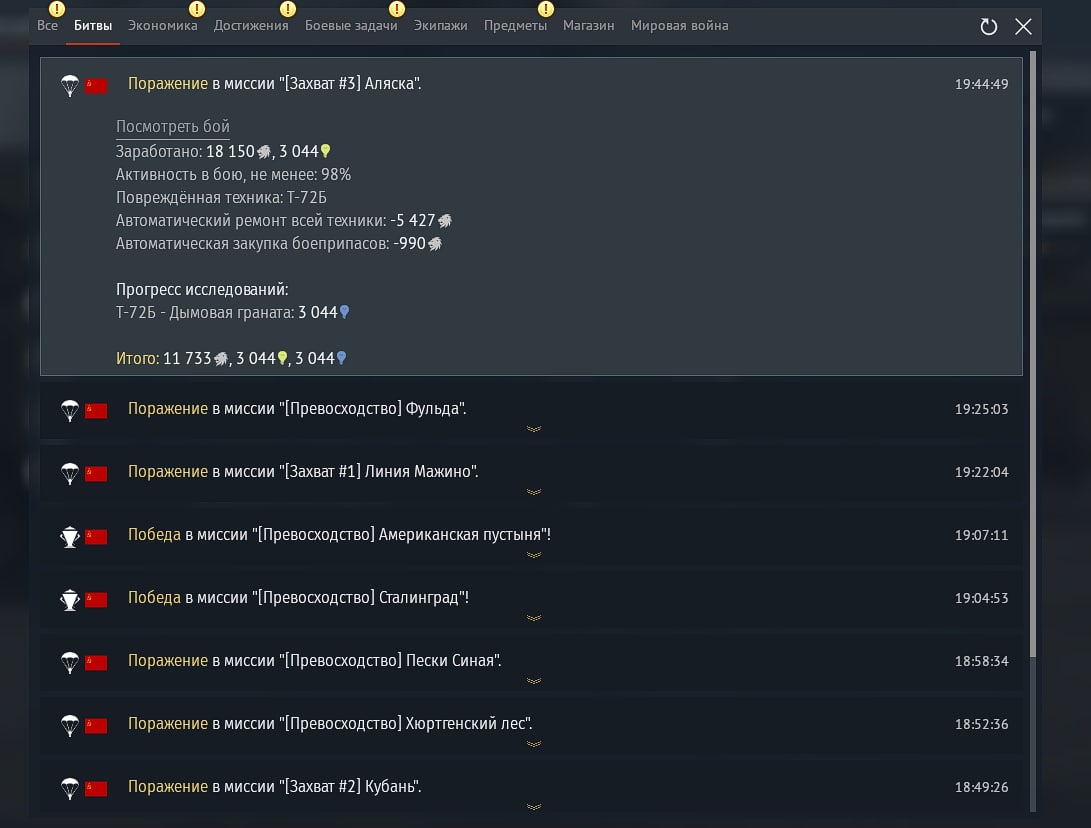Expand the Кубань entry chevron

(x=534, y=807)
